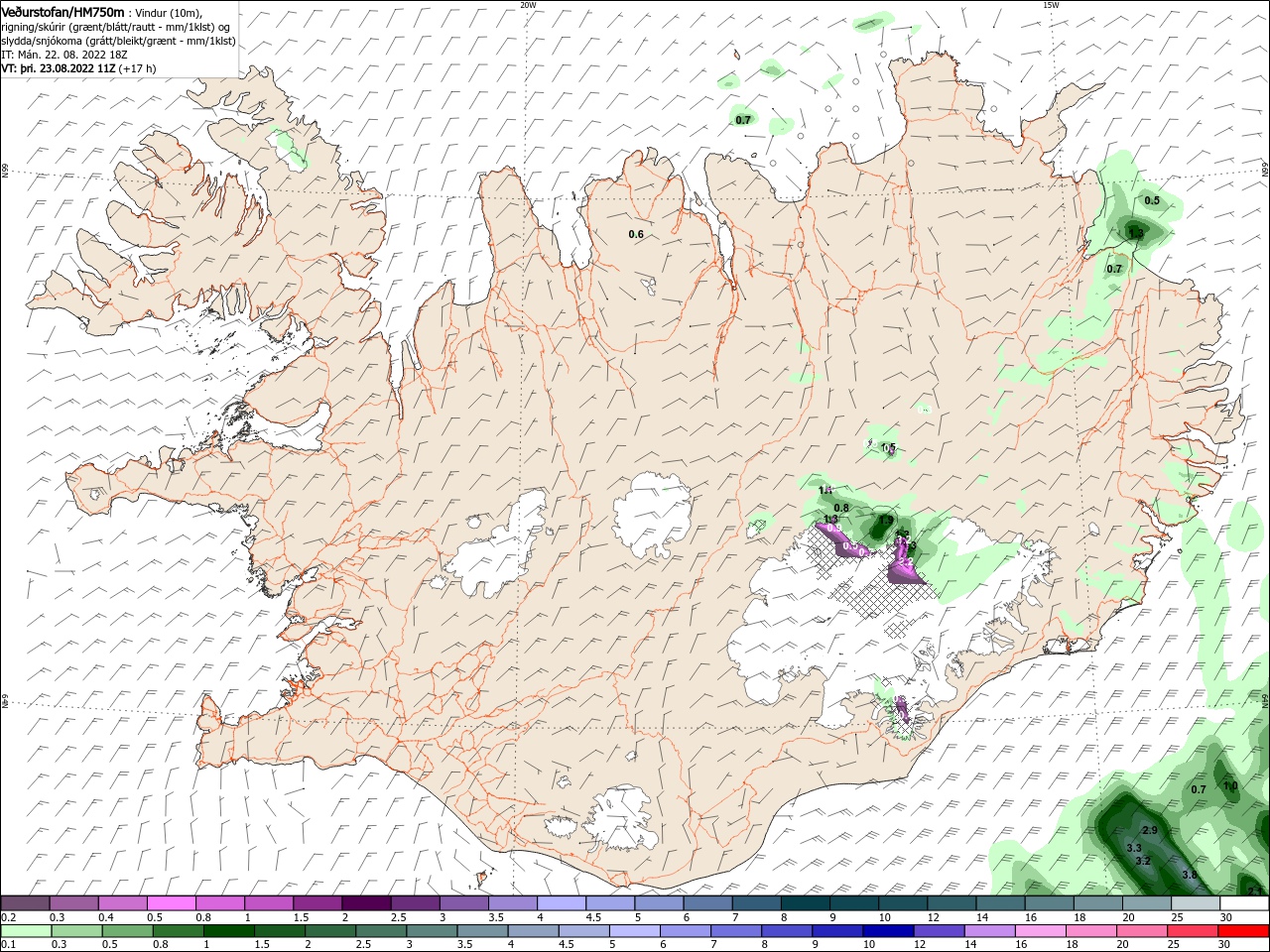The image size is (1270, 952).
Task: Select top-row legend swatch starting at 18
Action: 1098,902
